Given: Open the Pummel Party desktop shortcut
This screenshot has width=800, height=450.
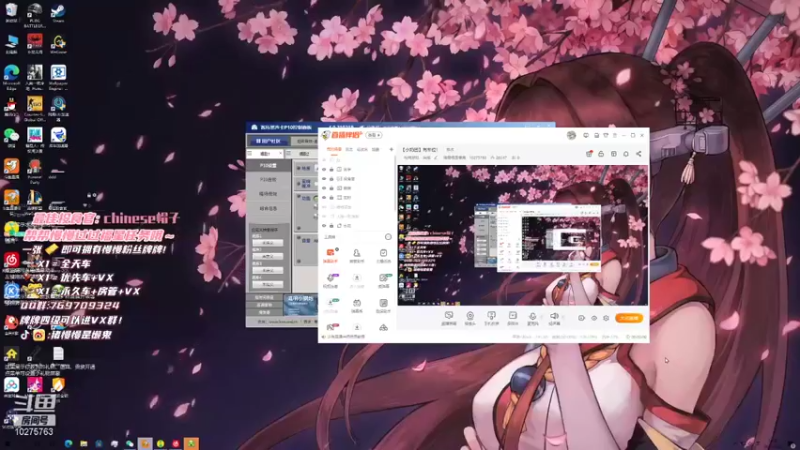Looking at the screenshot, I should [x=35, y=170].
